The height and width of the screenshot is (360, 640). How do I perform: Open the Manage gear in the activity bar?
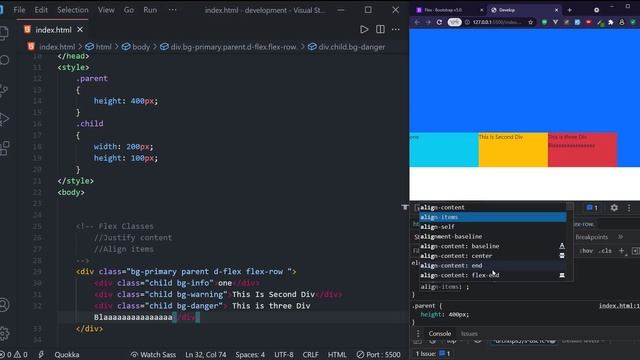tap(4, 333)
